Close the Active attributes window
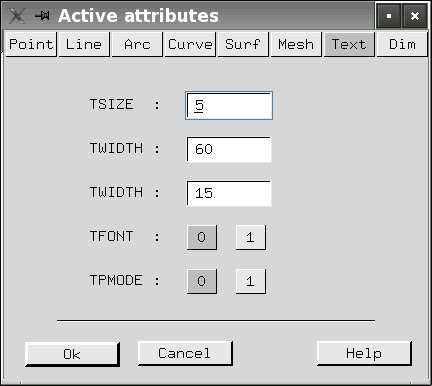 tap(415, 16)
